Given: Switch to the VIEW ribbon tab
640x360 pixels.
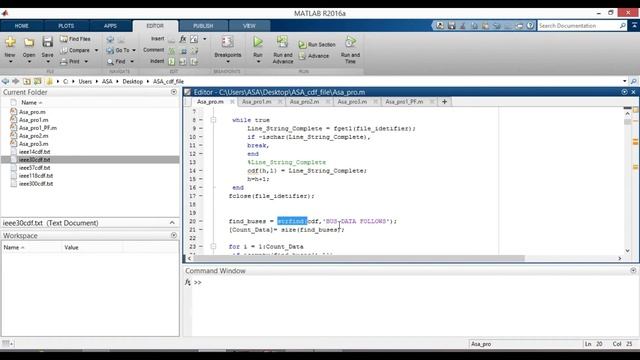Looking at the screenshot, I should (249, 26).
